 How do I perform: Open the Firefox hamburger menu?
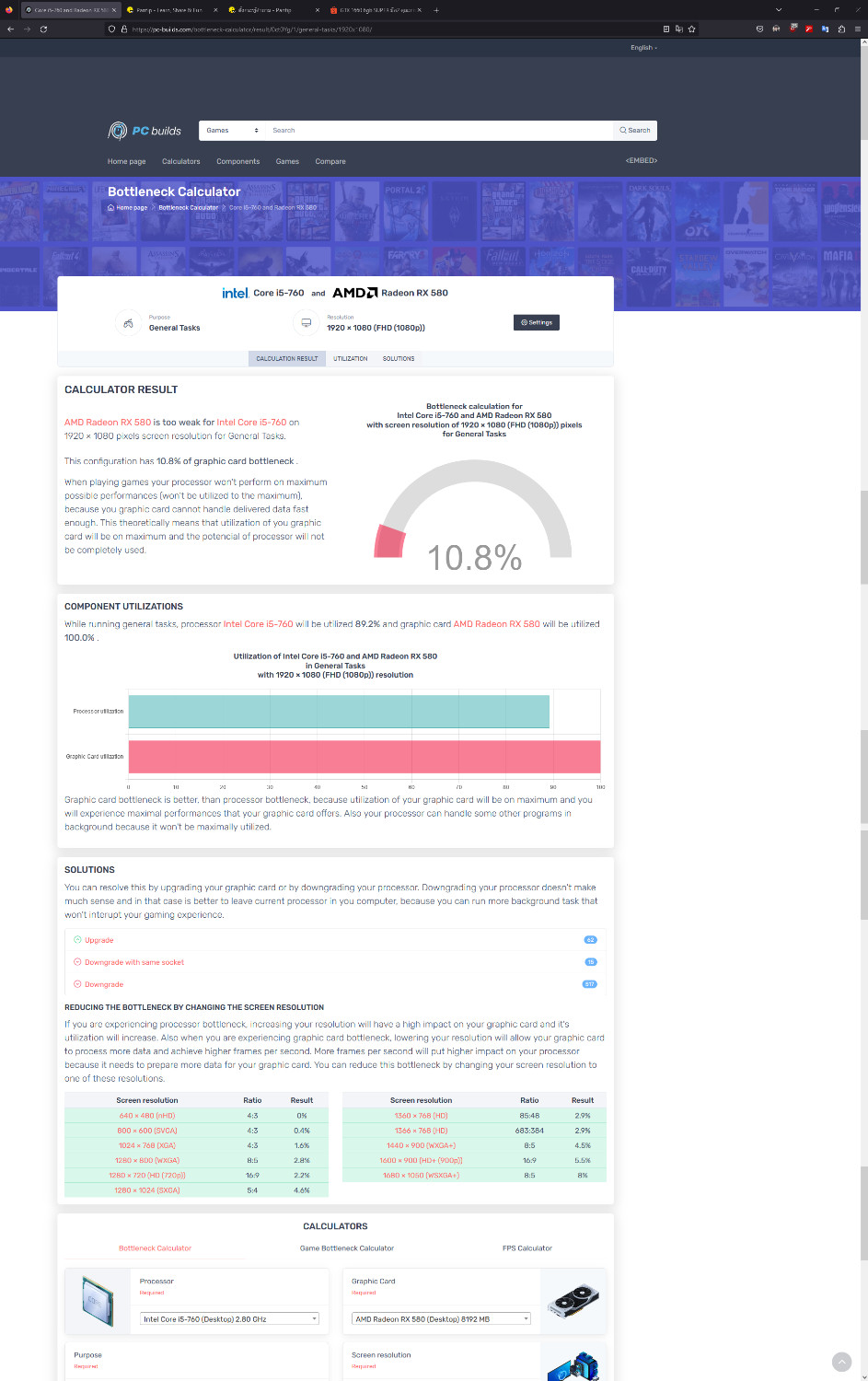[858, 29]
